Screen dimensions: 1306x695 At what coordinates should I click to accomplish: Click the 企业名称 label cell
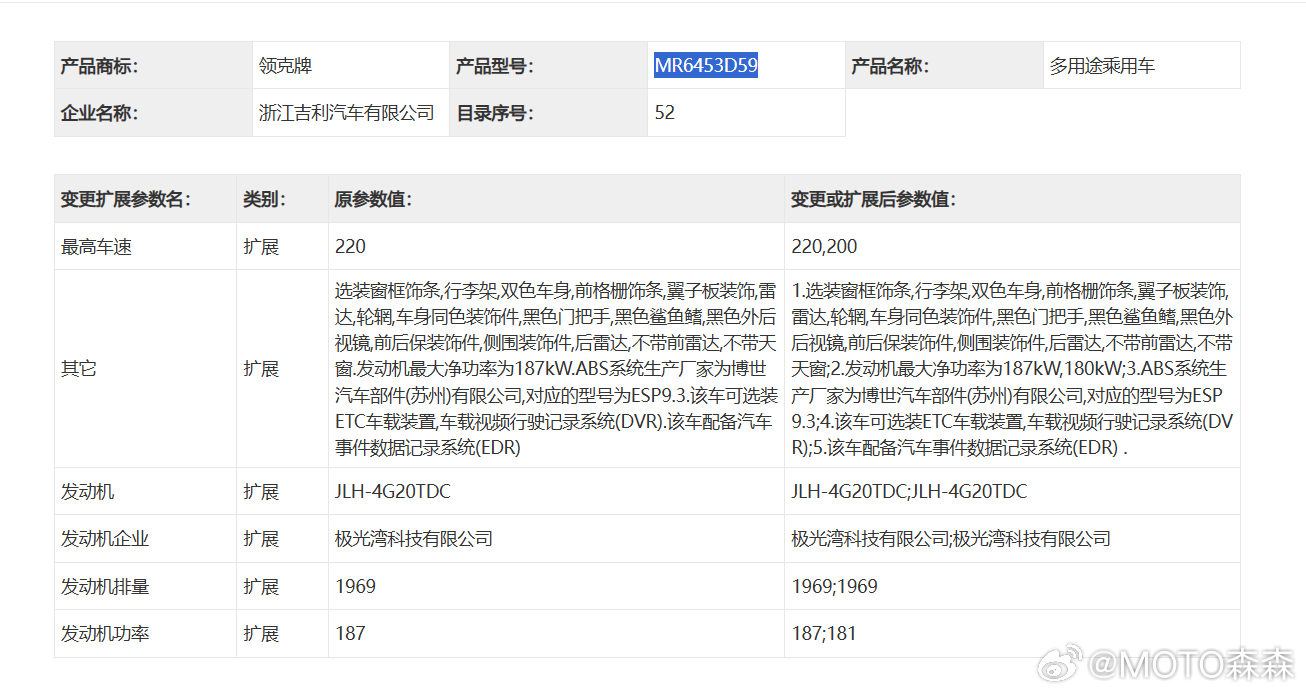click(x=153, y=113)
